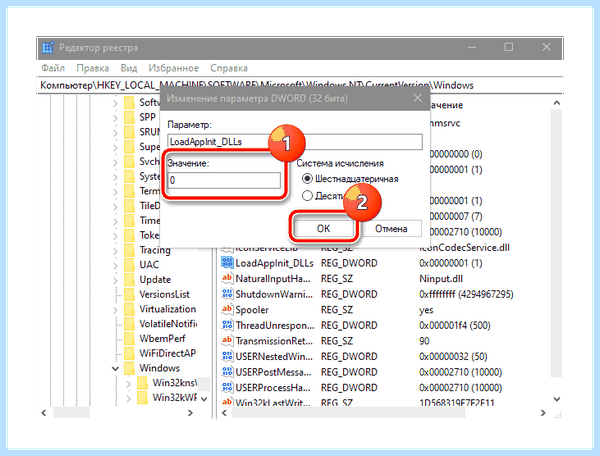The image size is (600, 456).
Task: Click the Spooler string value icon
Action: [227, 309]
